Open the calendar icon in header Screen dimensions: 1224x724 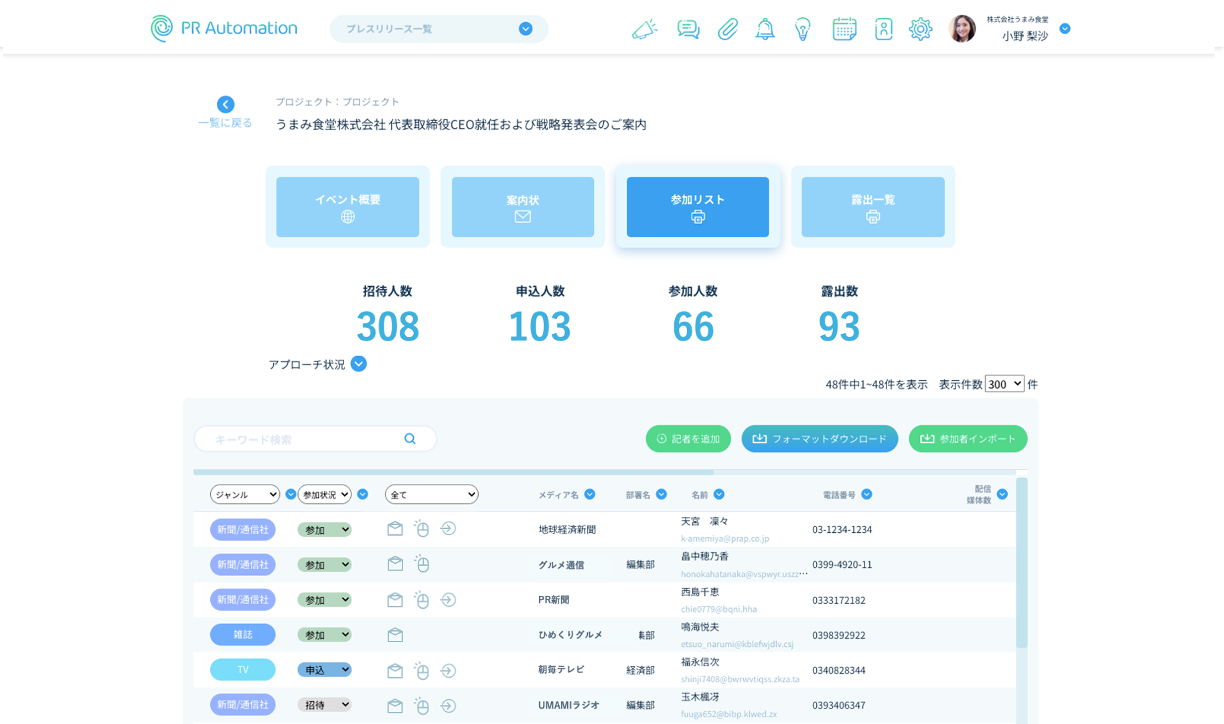click(x=844, y=29)
